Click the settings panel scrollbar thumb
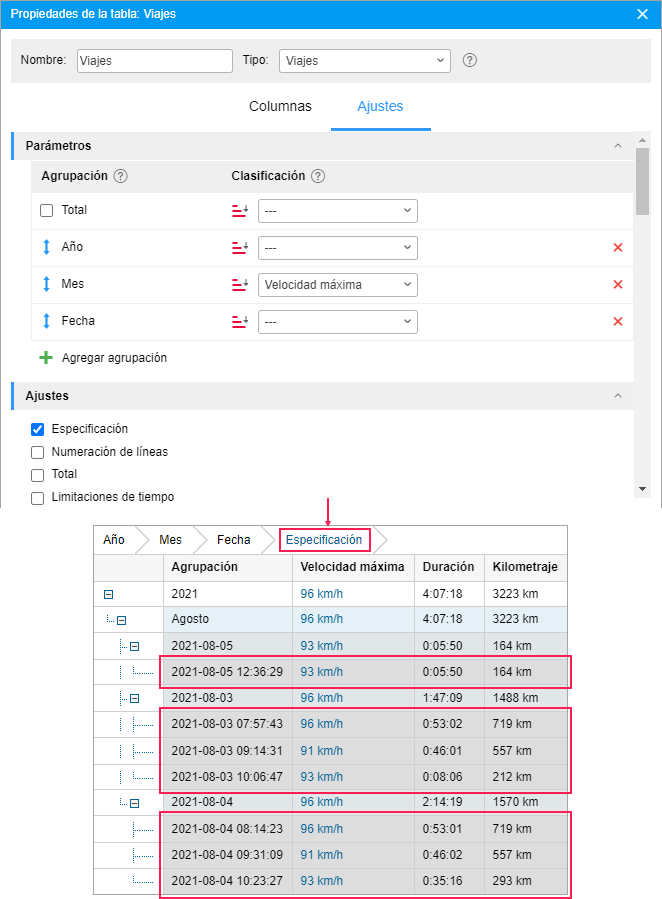 tap(643, 181)
